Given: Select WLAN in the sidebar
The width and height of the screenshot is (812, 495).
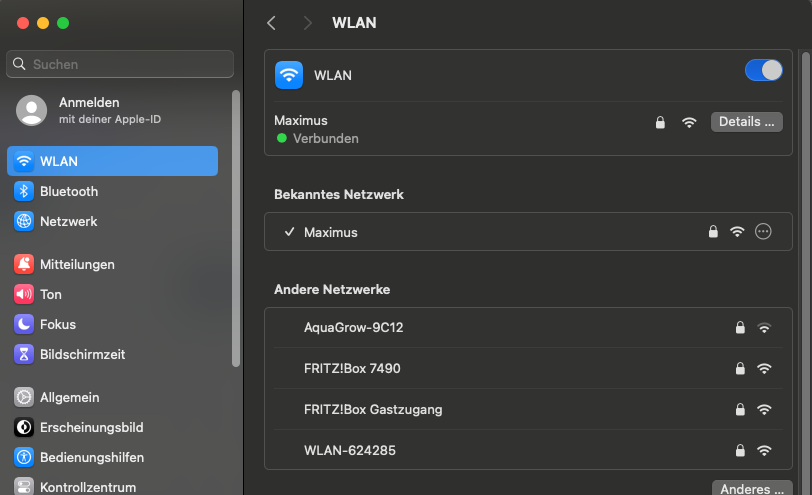Looking at the screenshot, I should click(112, 161).
